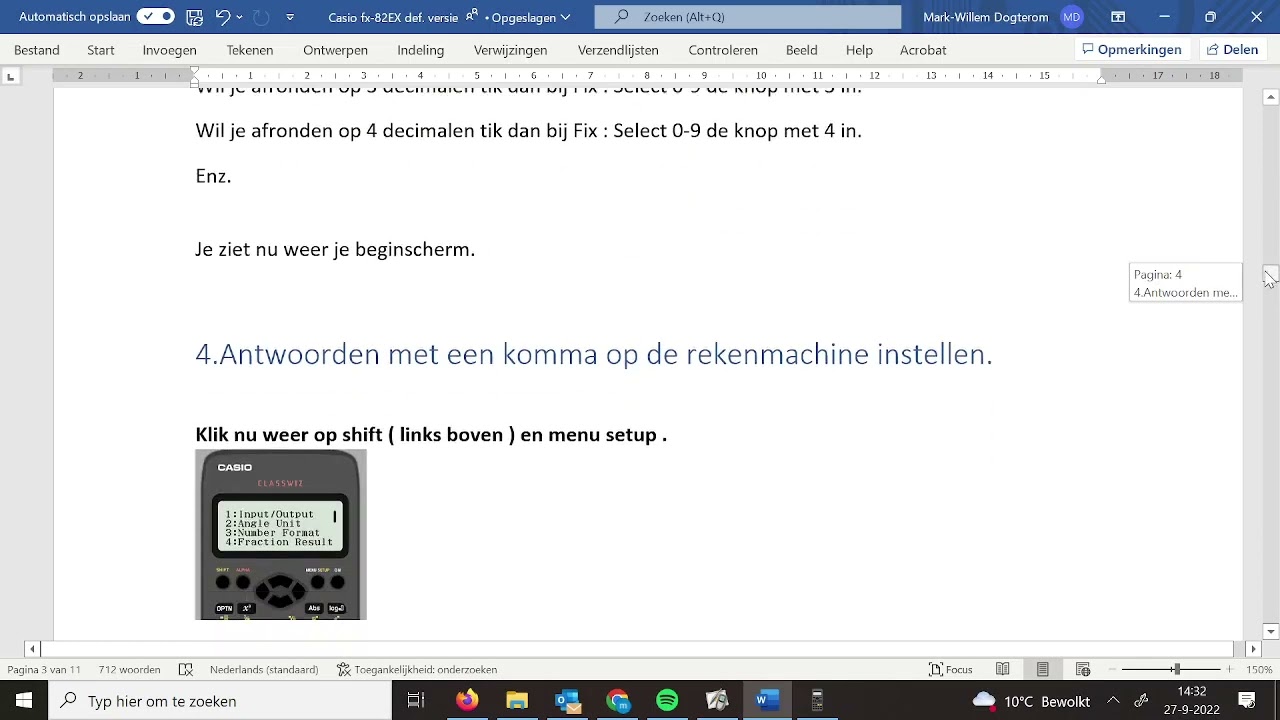Click the Casio calculator image in document
This screenshot has width=1280, height=720.
pyautogui.click(x=281, y=535)
